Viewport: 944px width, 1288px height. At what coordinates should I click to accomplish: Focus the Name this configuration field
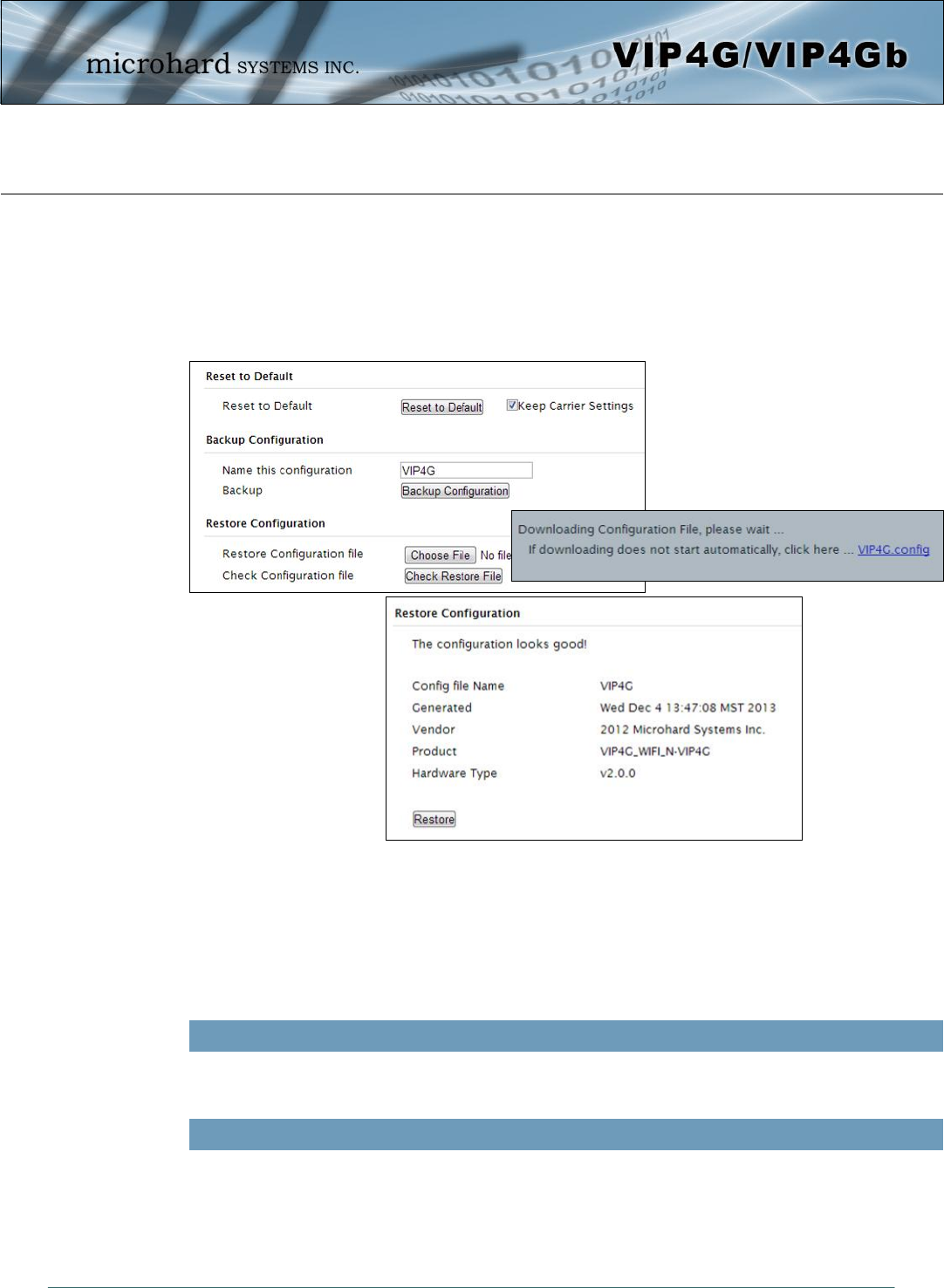466,470
